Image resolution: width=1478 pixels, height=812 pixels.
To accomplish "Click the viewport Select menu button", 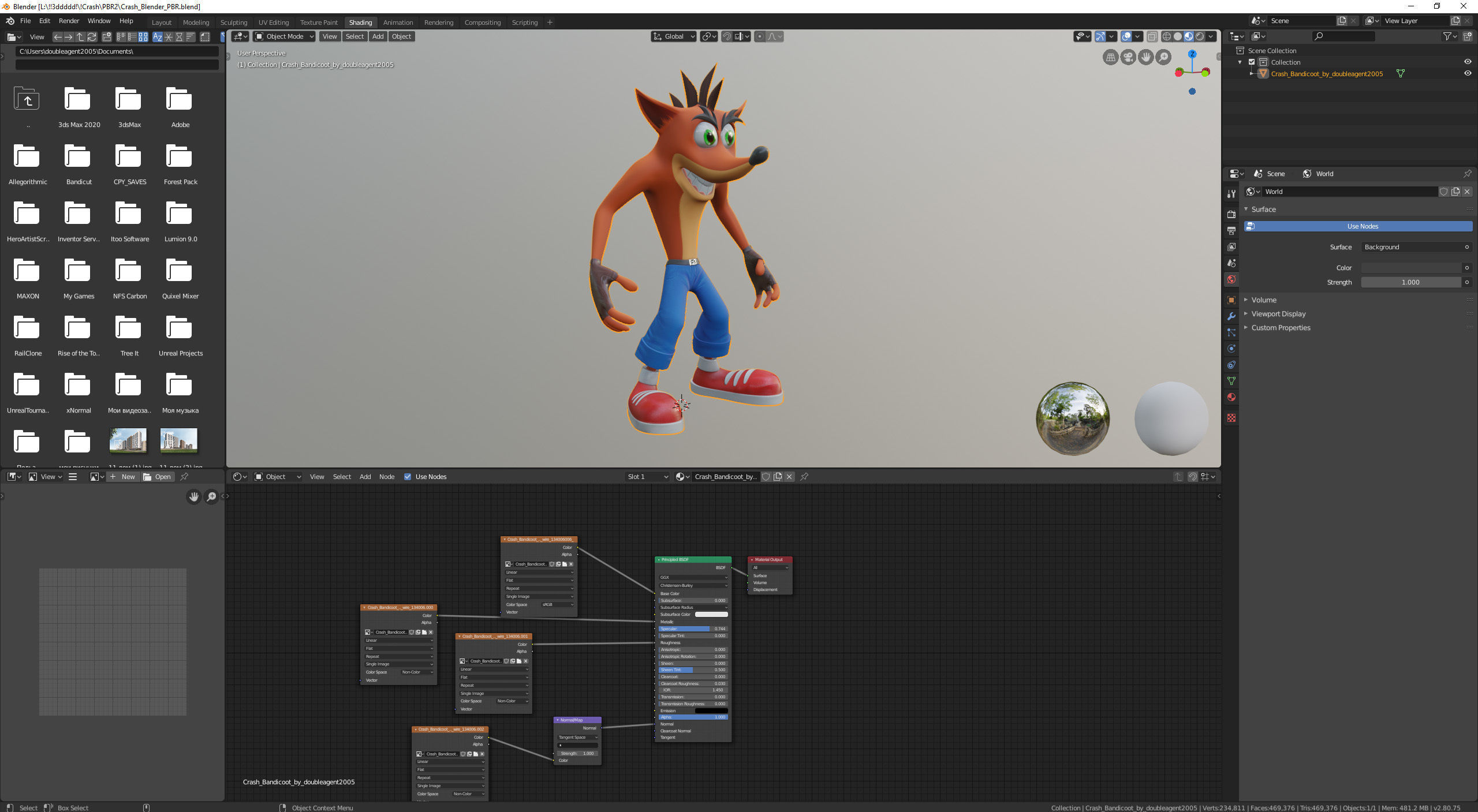I will click(x=354, y=36).
